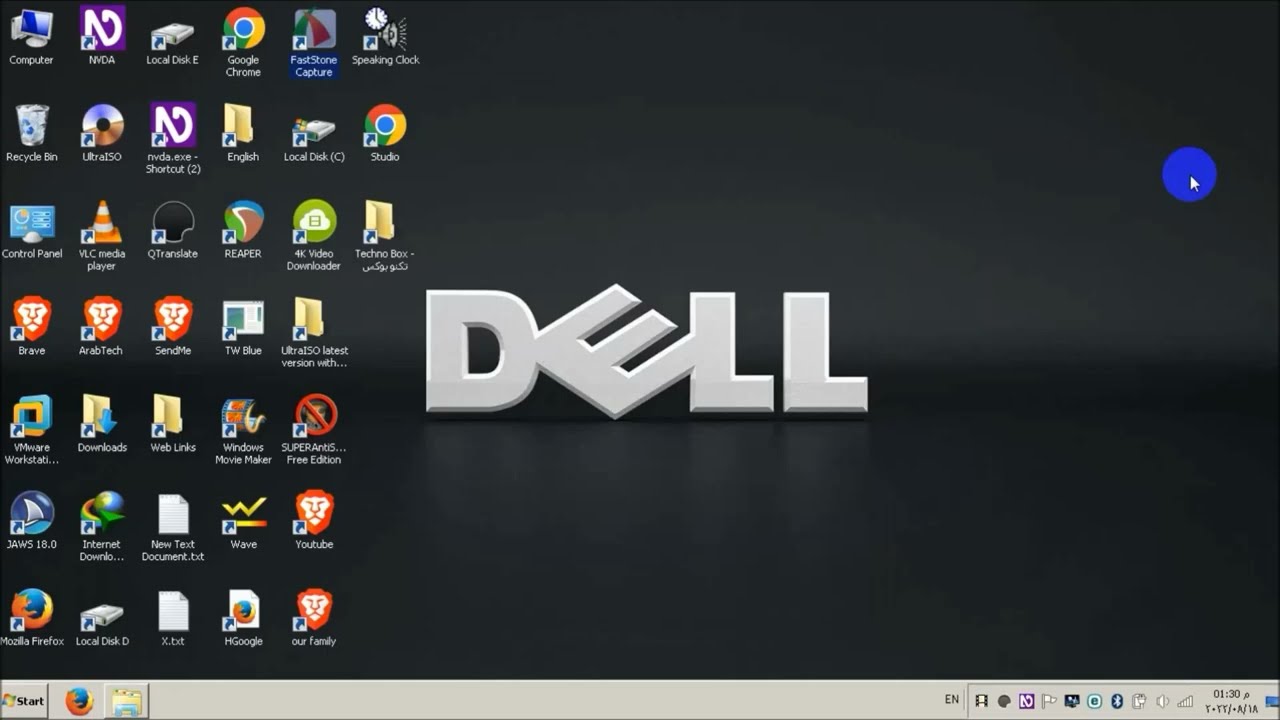Screen dimensions: 1280x720
Task: Select the Brave browser shortcut
Action: (32, 328)
